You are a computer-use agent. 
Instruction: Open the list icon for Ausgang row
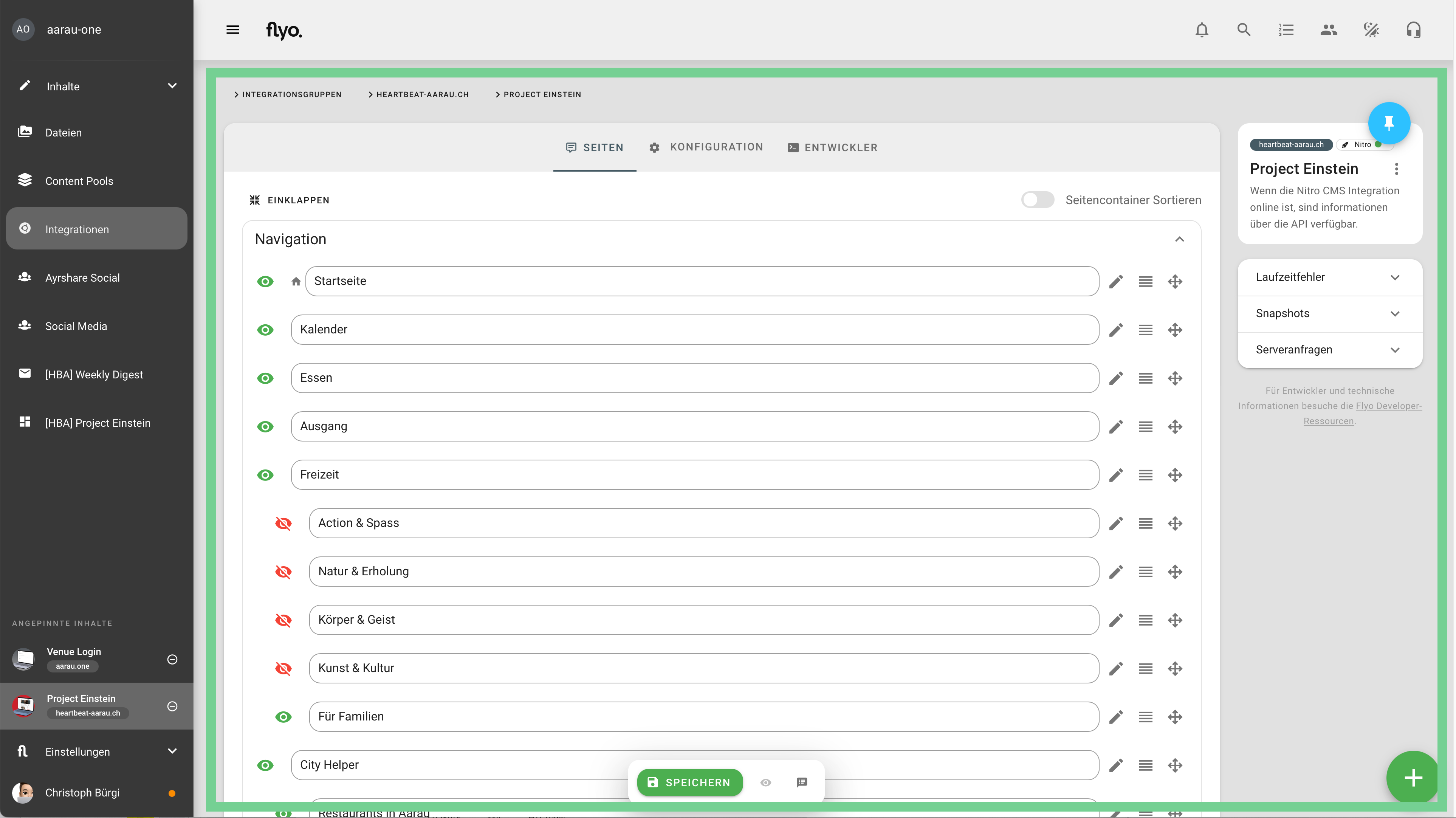pos(1145,427)
